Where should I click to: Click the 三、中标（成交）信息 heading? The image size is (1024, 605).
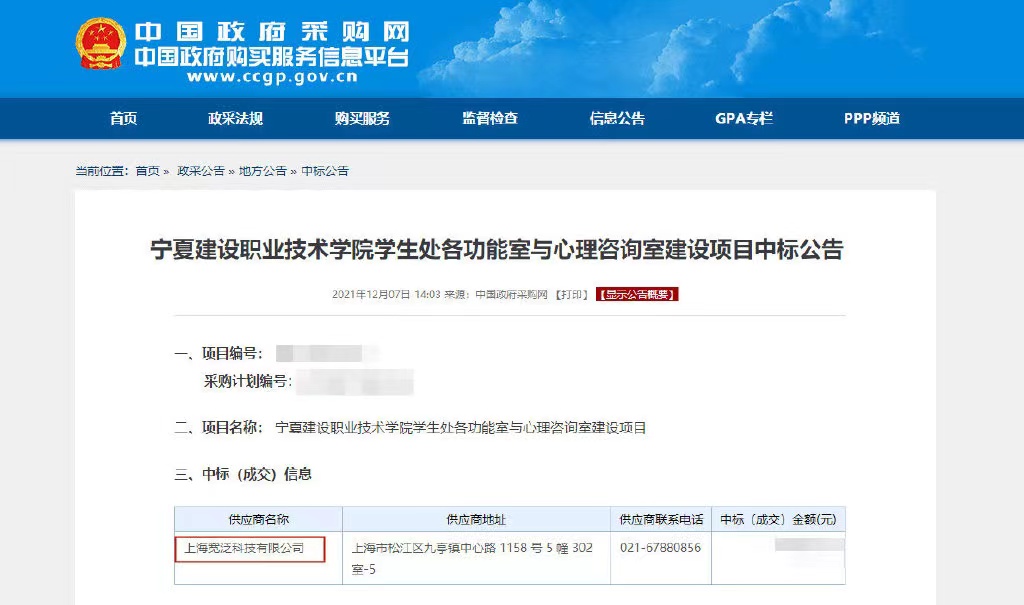243,474
